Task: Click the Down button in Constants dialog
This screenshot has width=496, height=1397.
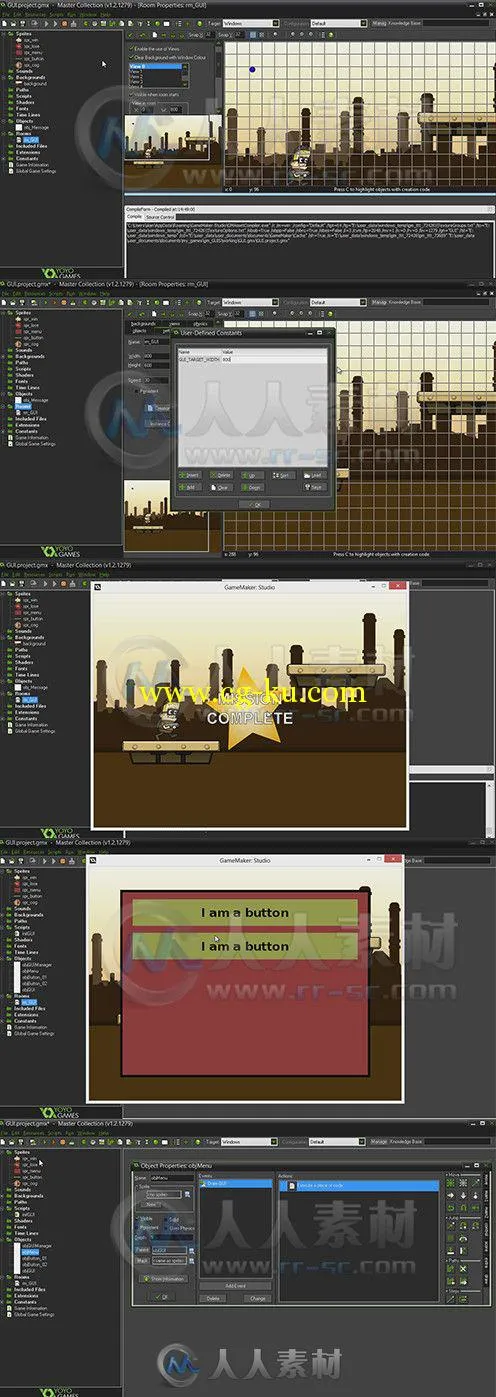Action: tap(252, 487)
